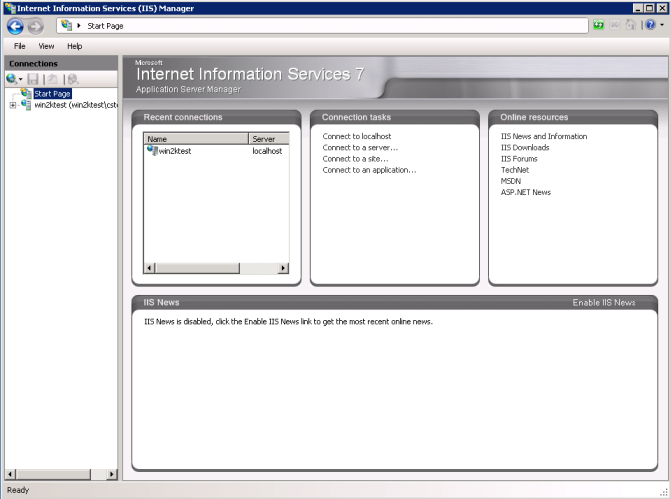The height and width of the screenshot is (499, 671).
Task: Open the MSDN link
Action: click(511, 181)
